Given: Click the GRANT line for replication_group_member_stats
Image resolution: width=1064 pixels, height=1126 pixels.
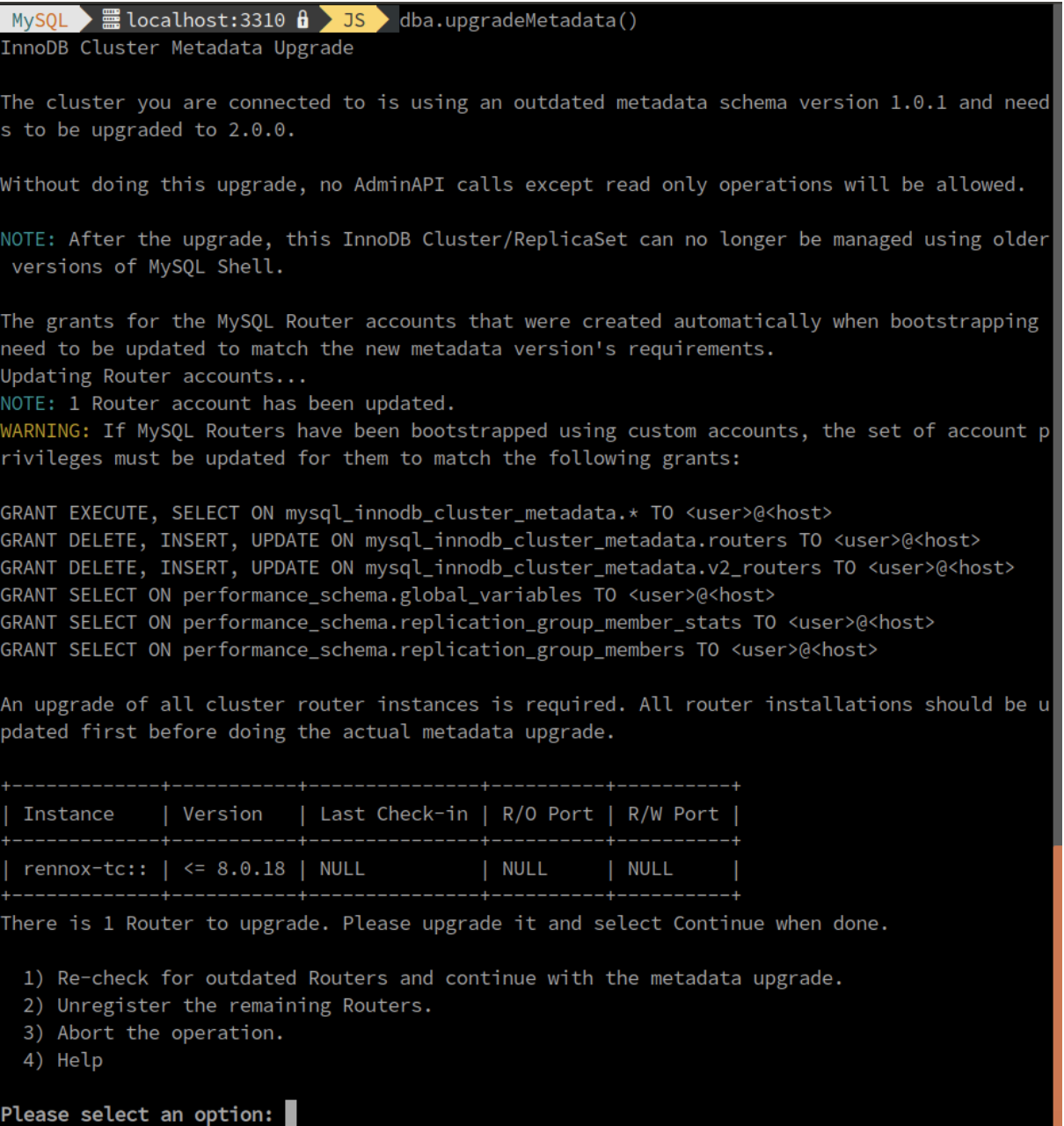Looking at the screenshot, I should pyautogui.click(x=467, y=622).
